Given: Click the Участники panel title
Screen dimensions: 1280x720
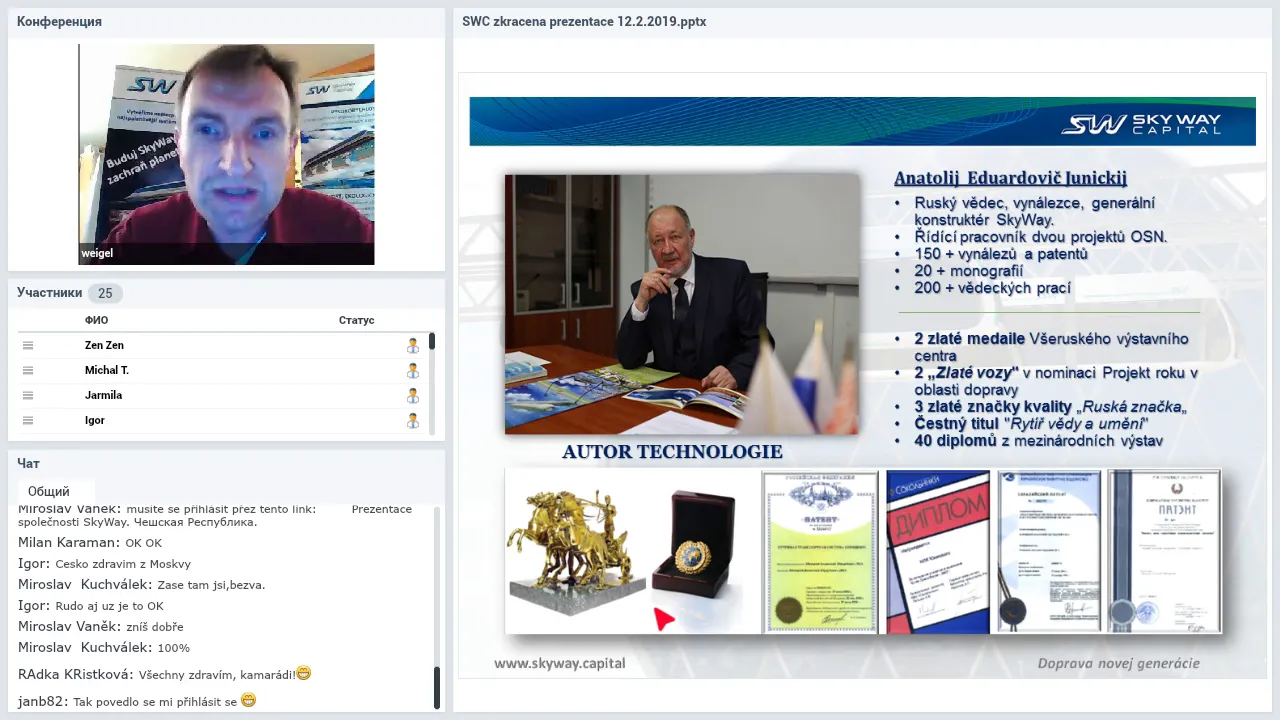Looking at the screenshot, I should (x=49, y=293).
